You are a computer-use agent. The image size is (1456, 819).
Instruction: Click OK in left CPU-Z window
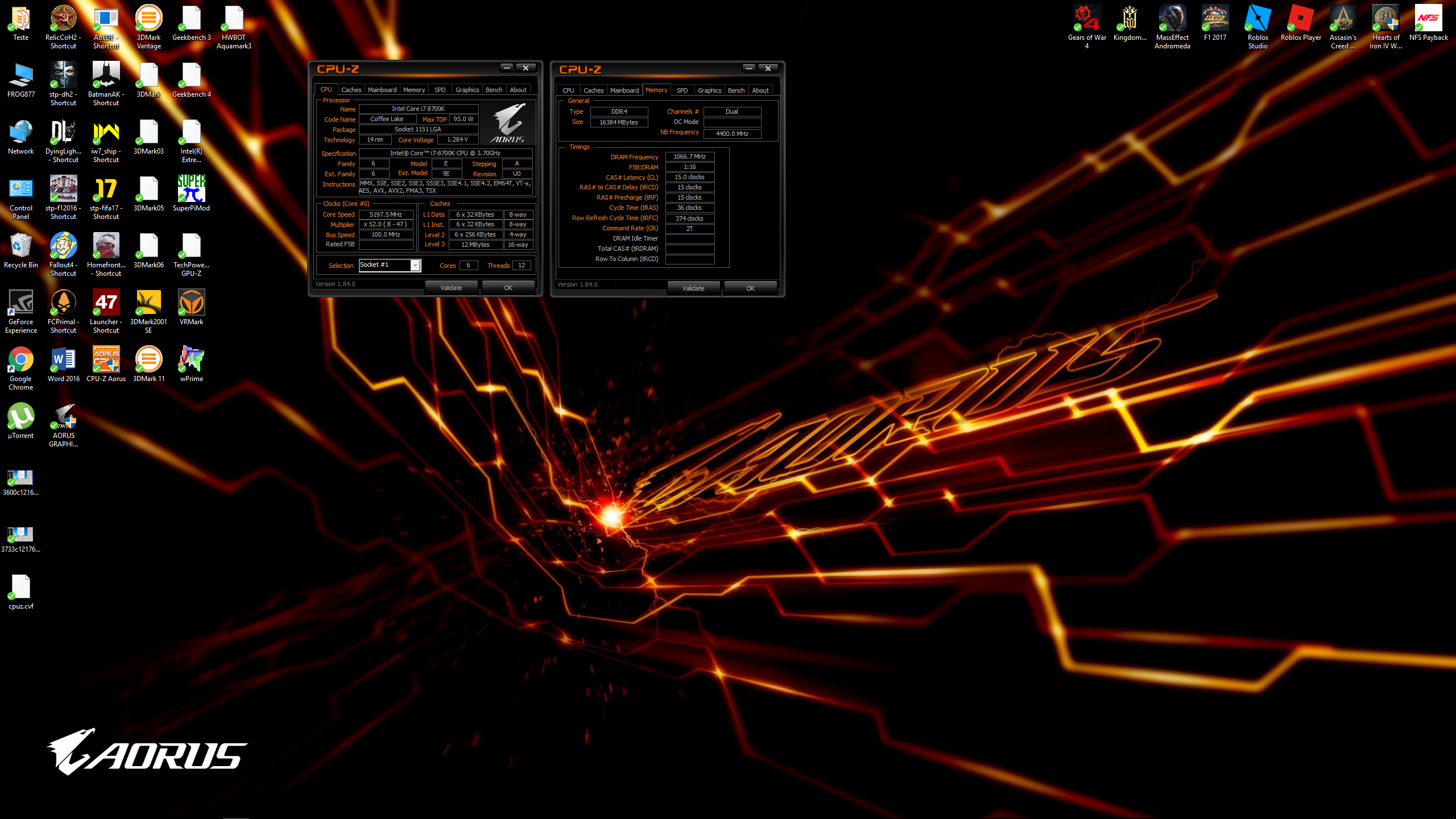(x=508, y=288)
